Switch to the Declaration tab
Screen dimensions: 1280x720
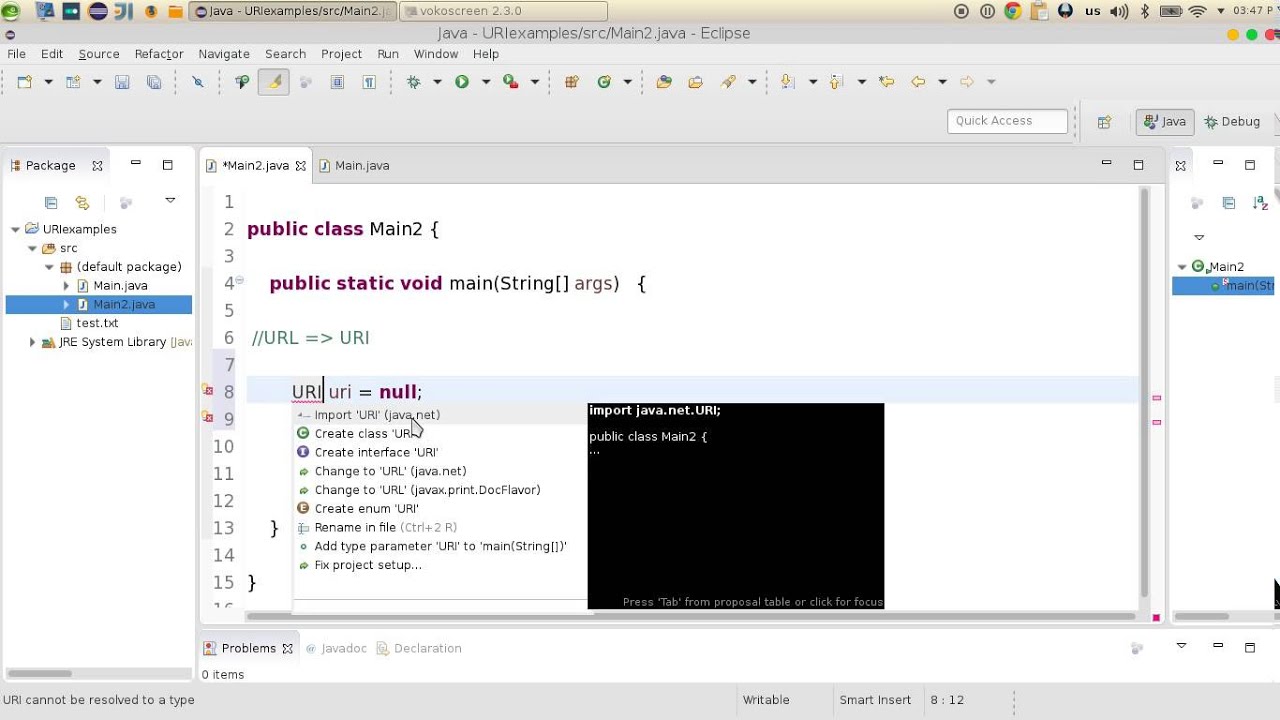pos(419,649)
